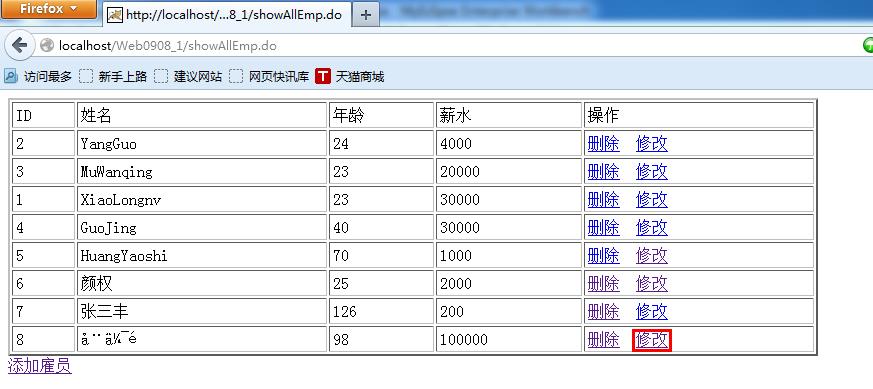Viewport: 873px width, 389px height.
Task: Delete employee MuWanqing via 删除
Action: [x=604, y=172]
